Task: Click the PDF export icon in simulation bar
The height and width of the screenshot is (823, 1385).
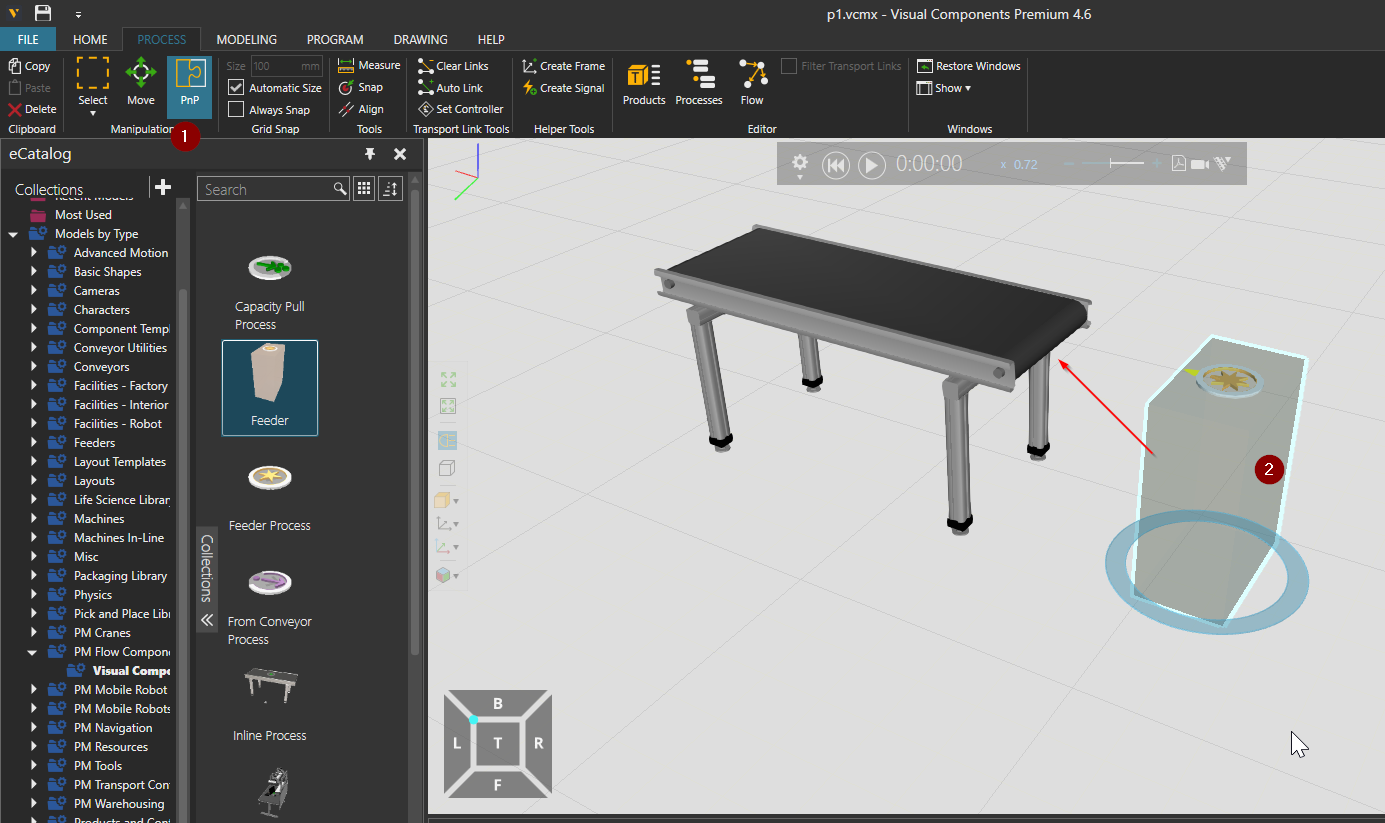Action: click(1178, 163)
